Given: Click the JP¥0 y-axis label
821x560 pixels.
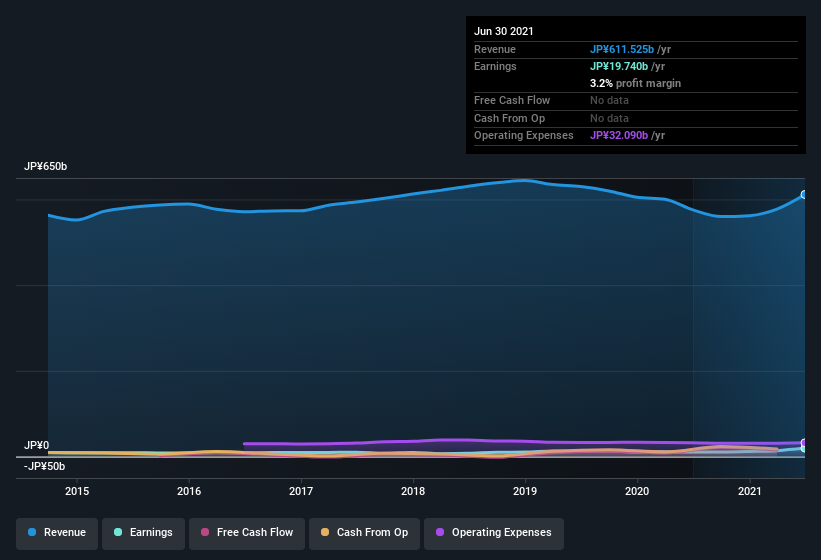Looking at the screenshot, I should (36, 445).
